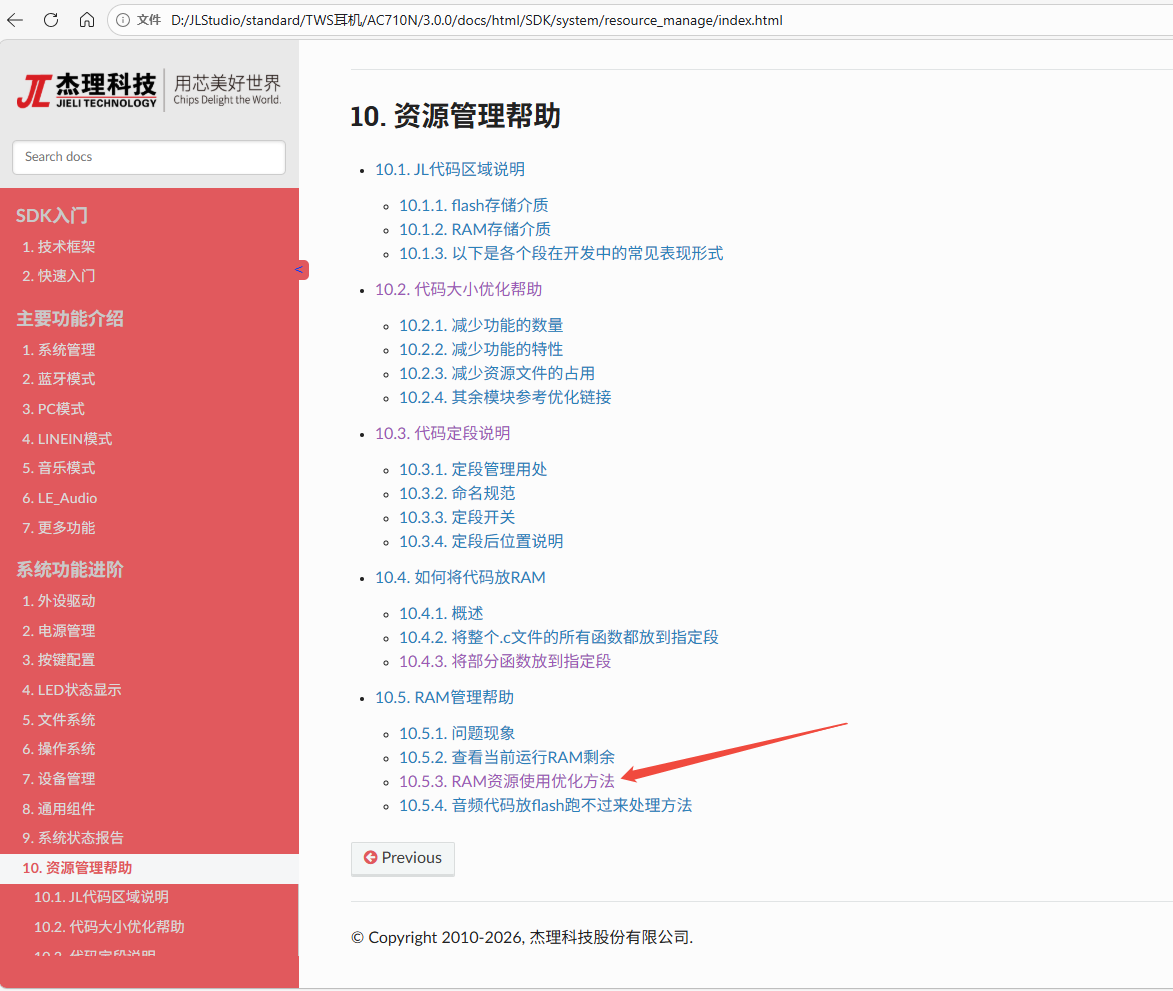The height and width of the screenshot is (991, 1173).
Task: Go to the Previous page button
Action: pyautogui.click(x=402, y=858)
